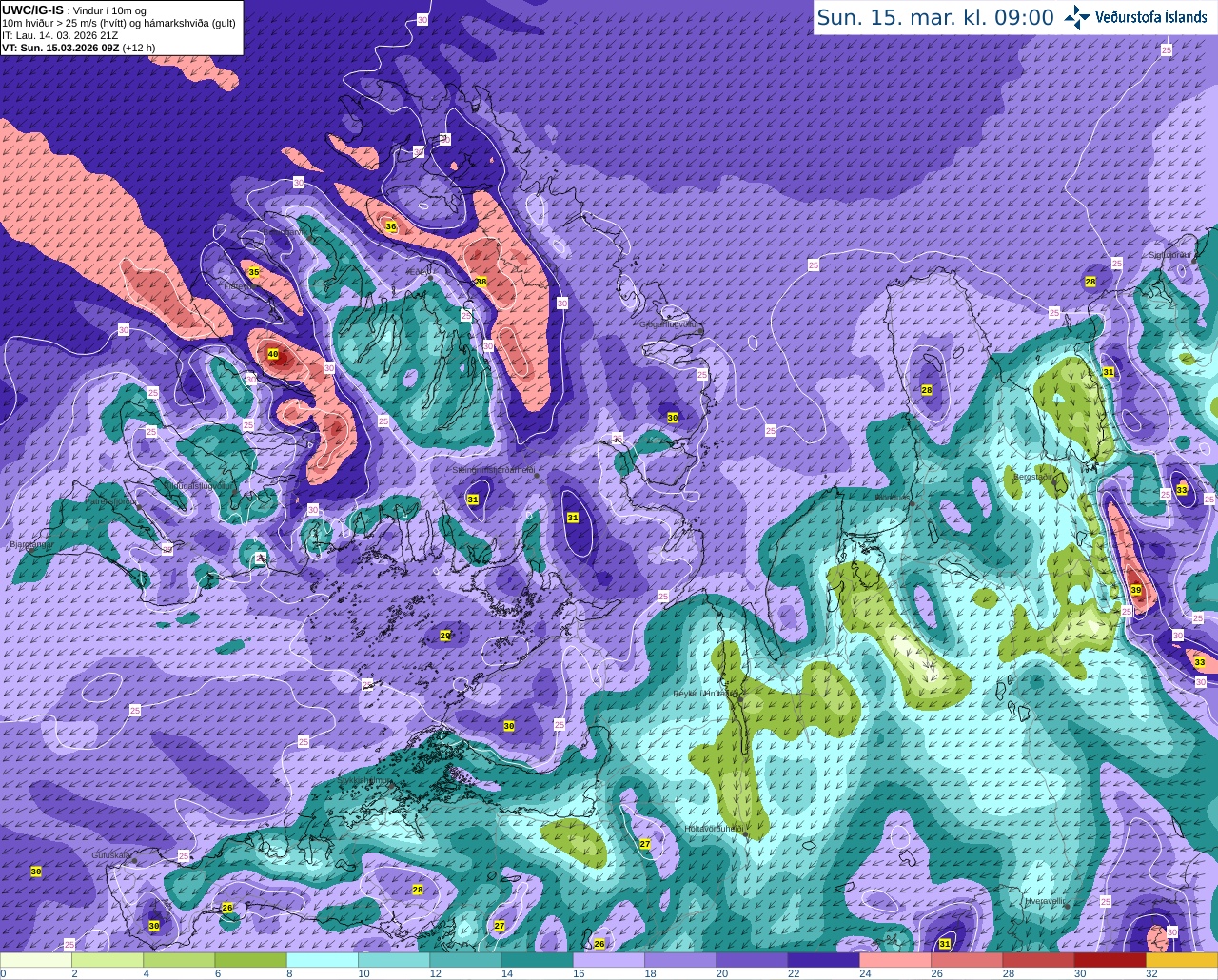Click the 22–24 m/s dark indigo legend swatch
Image resolution: width=1218 pixels, height=980 pixels.
823,960
